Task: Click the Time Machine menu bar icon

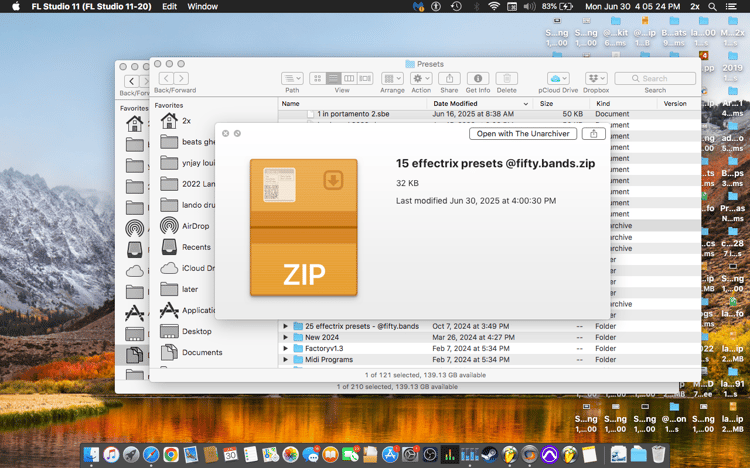Action: (456, 7)
